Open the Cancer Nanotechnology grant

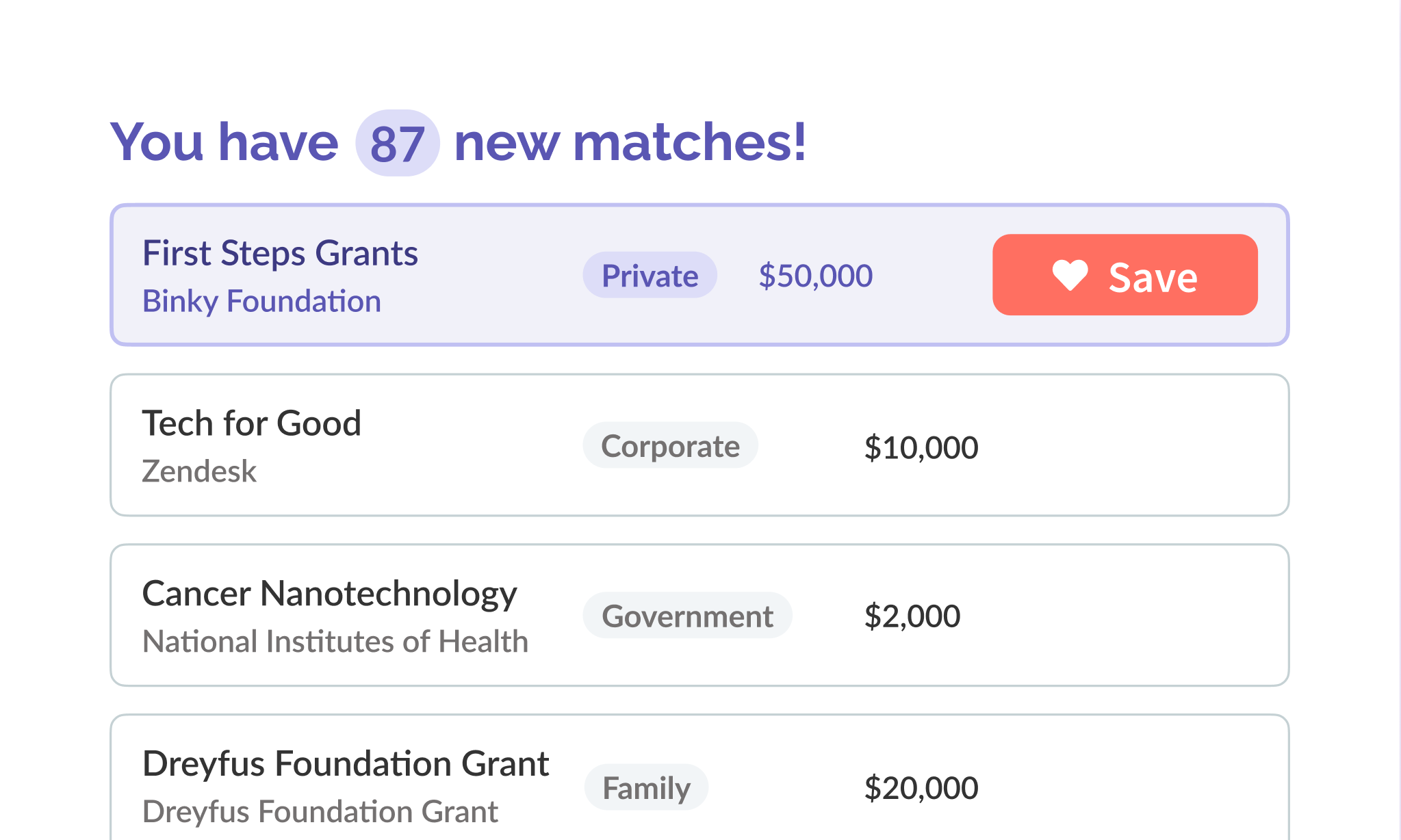pos(330,592)
